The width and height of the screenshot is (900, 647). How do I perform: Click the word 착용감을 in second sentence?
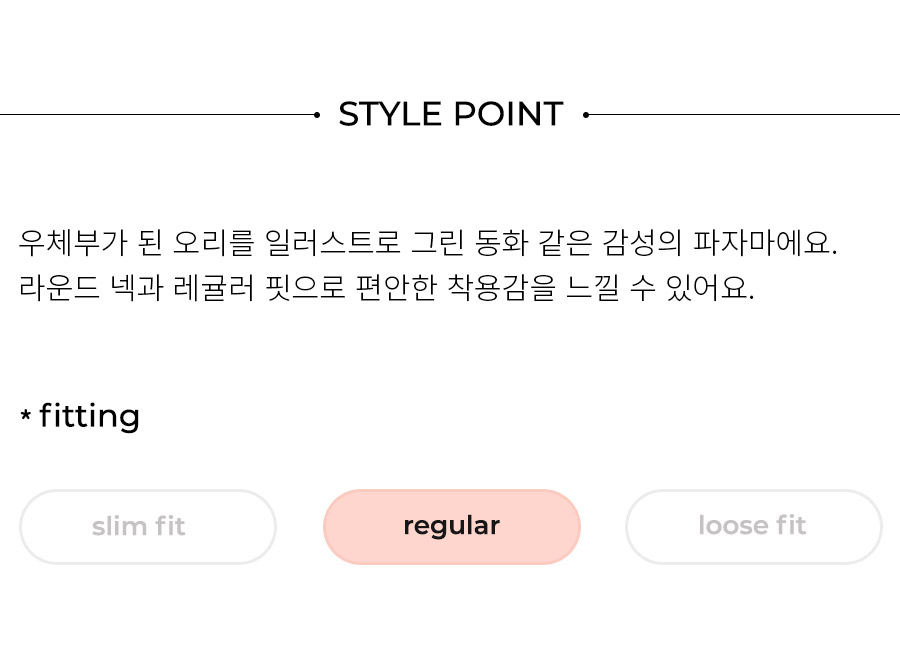point(501,287)
